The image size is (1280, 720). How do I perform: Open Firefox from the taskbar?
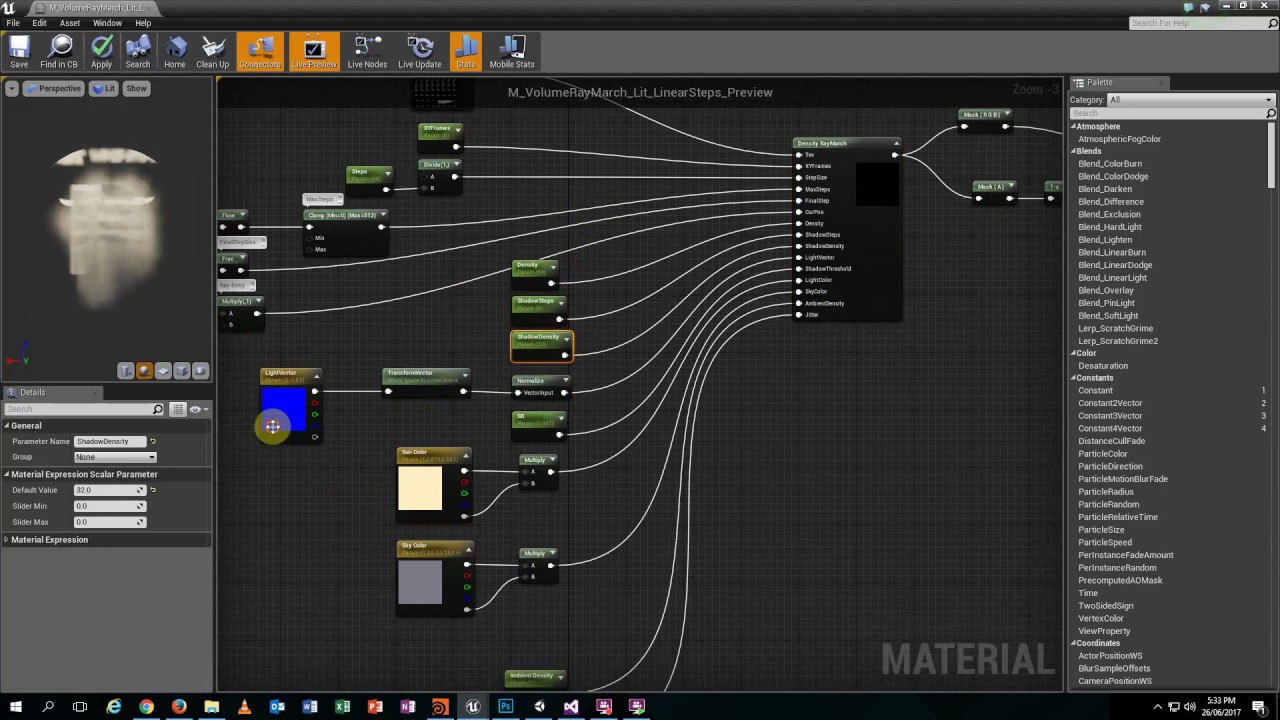pos(179,707)
